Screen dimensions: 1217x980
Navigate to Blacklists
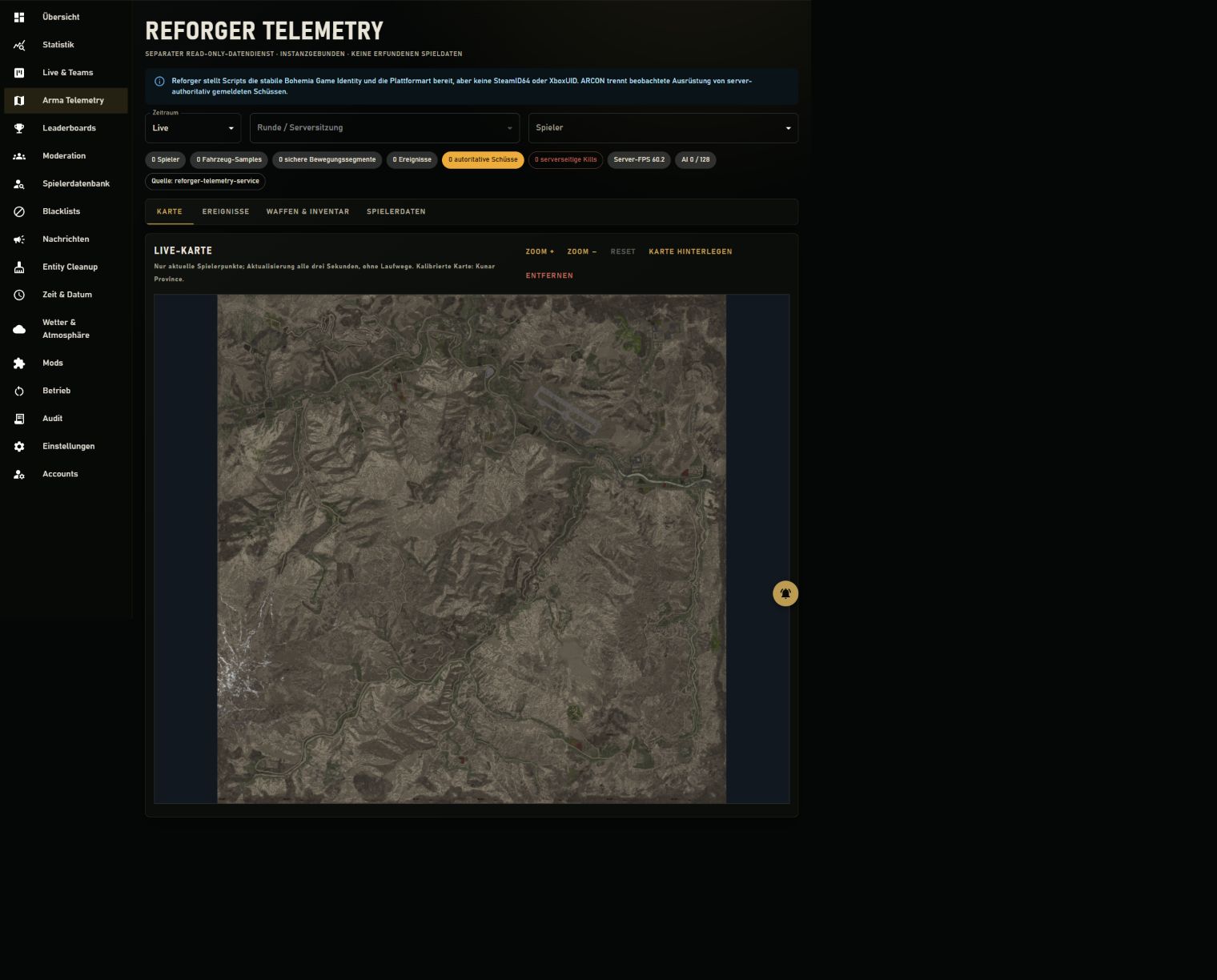click(66, 211)
